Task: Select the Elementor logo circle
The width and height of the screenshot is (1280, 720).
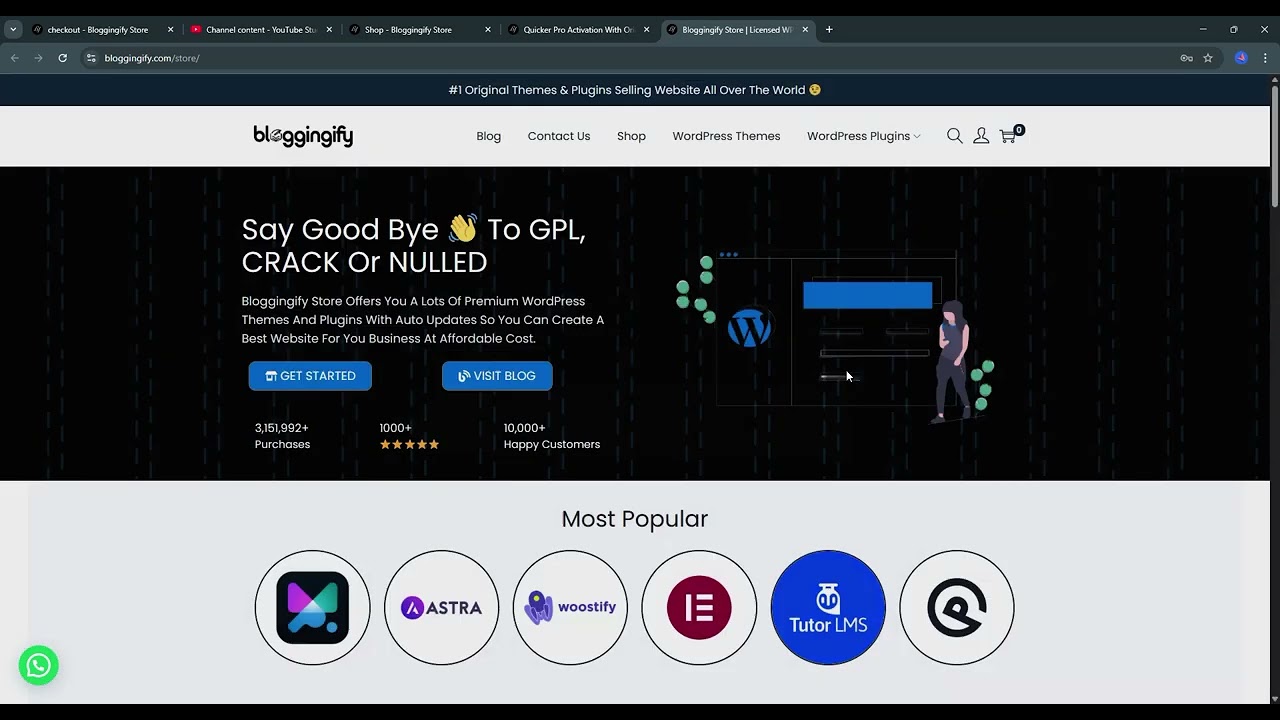Action: point(699,607)
